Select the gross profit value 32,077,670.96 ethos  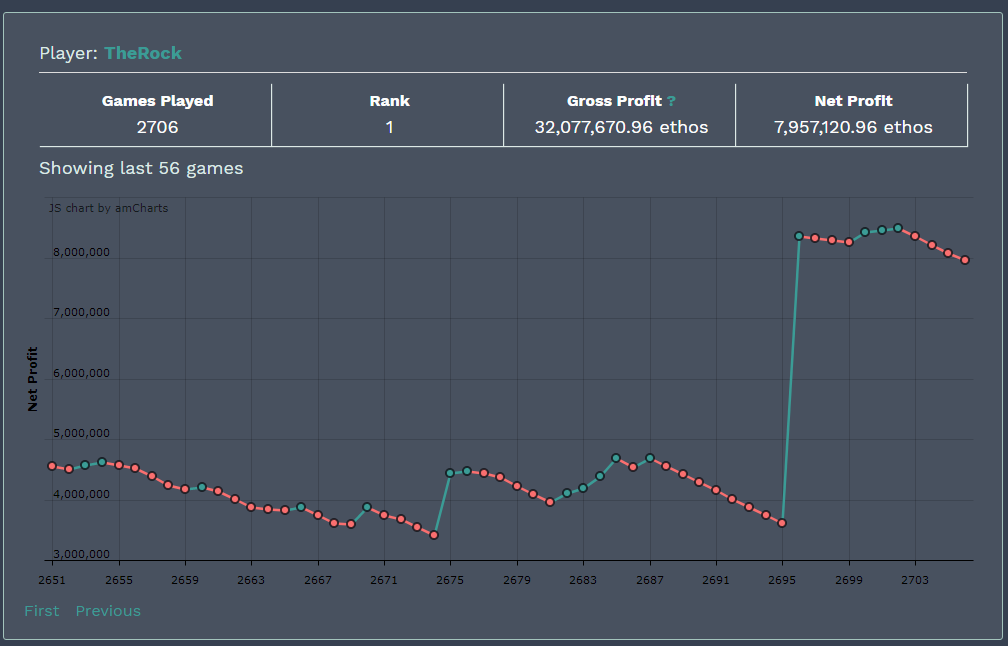point(621,127)
